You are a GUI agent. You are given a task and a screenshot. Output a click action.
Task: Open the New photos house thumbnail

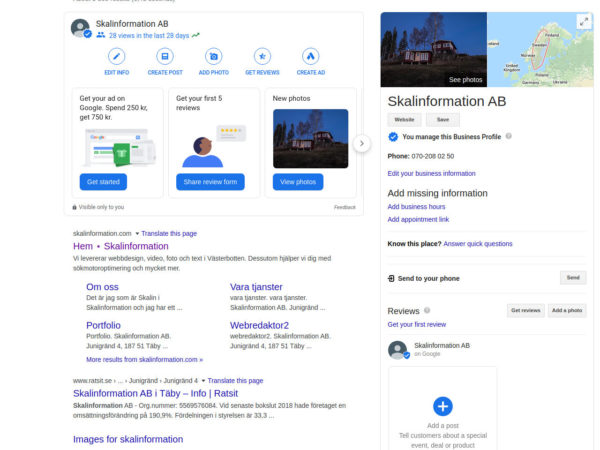[x=311, y=139]
